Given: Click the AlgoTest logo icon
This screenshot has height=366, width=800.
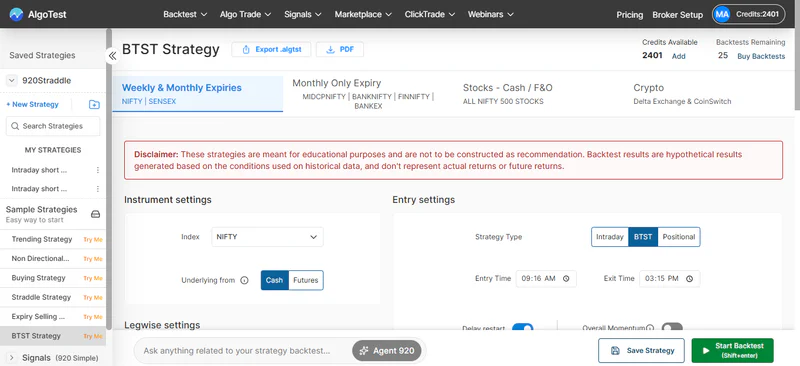Looking at the screenshot, I should pyautogui.click(x=16, y=14).
